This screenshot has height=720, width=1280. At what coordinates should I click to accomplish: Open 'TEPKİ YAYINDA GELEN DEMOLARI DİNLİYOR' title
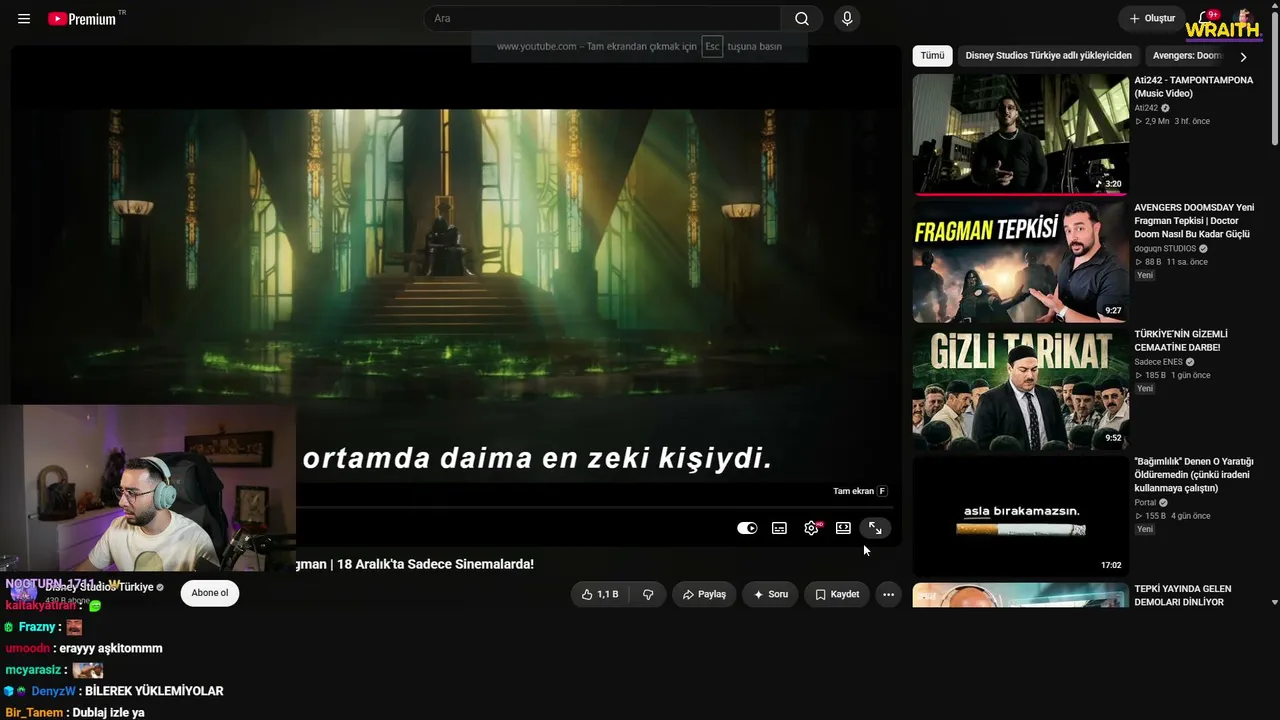coord(1183,596)
